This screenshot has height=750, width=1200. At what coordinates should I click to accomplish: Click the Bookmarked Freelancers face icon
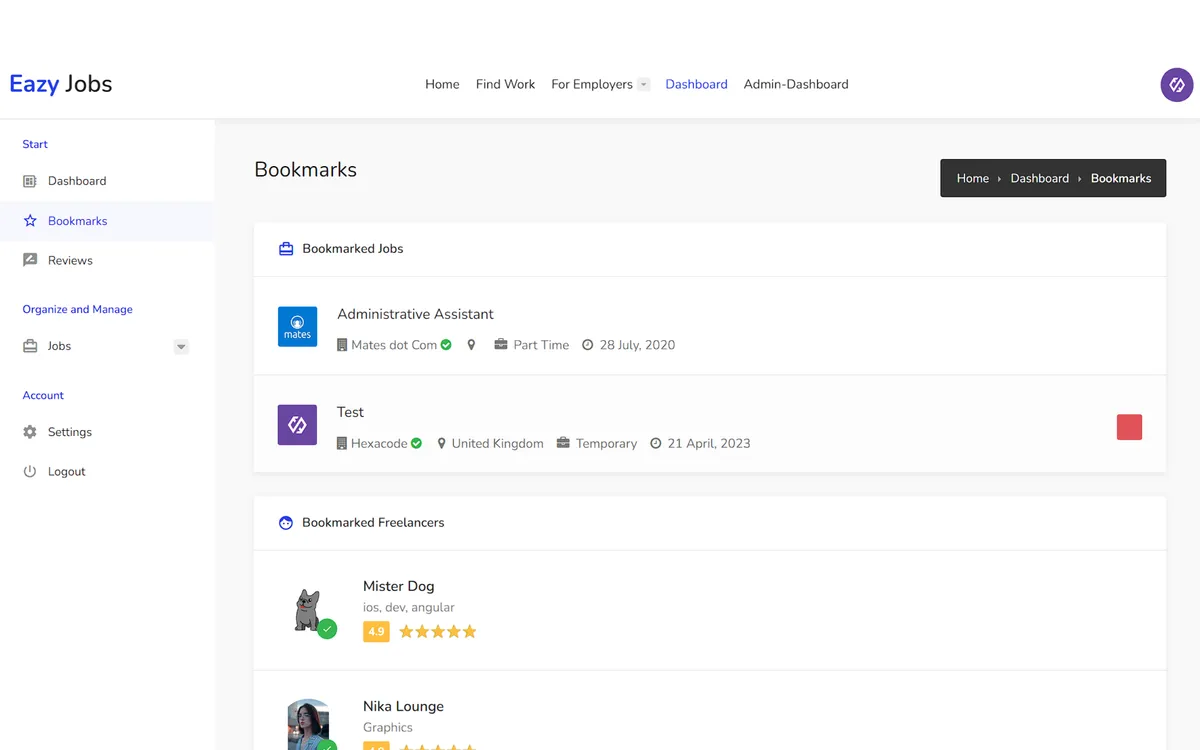click(x=286, y=523)
